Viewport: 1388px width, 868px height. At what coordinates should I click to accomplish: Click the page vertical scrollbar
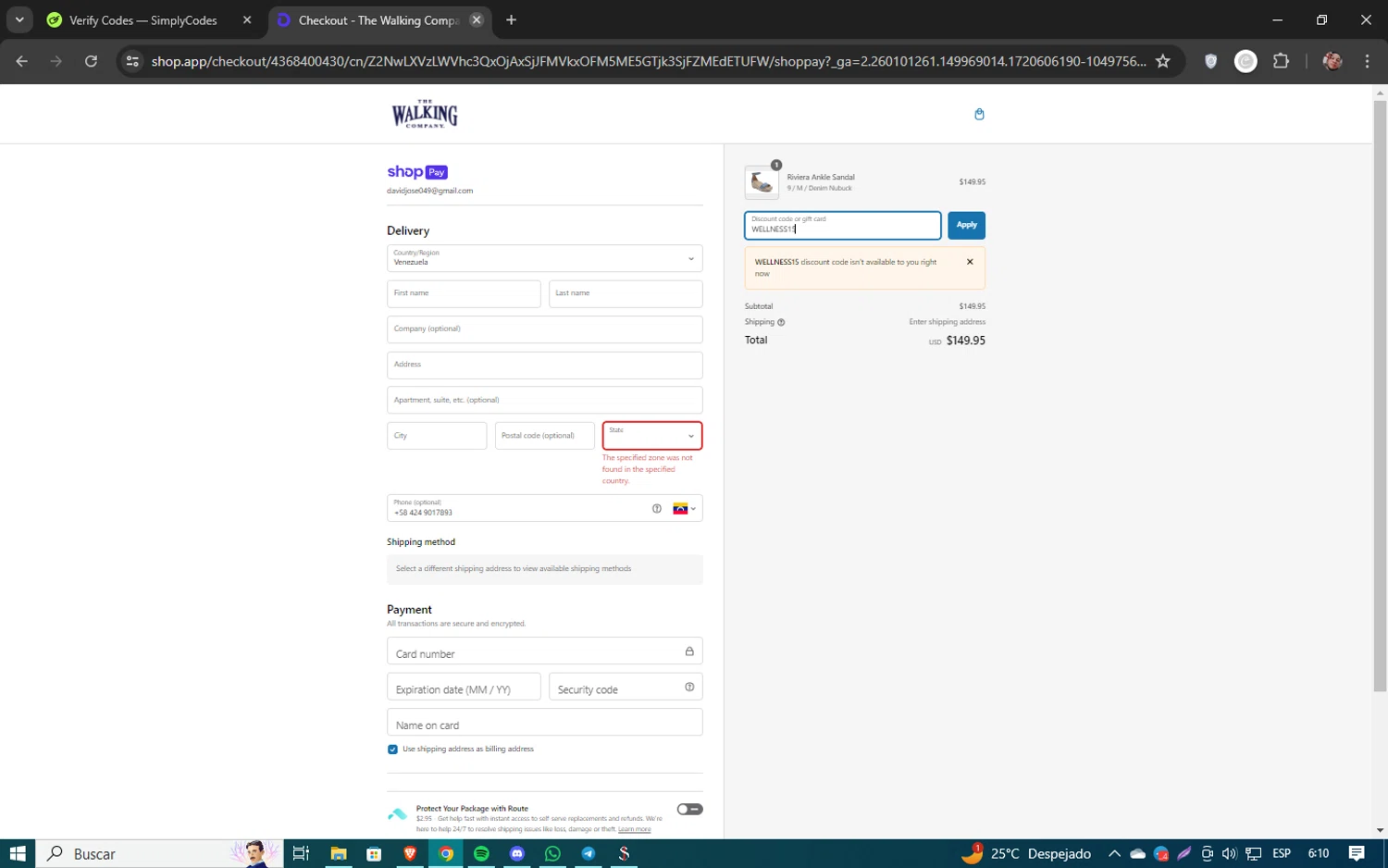[x=1380, y=396]
